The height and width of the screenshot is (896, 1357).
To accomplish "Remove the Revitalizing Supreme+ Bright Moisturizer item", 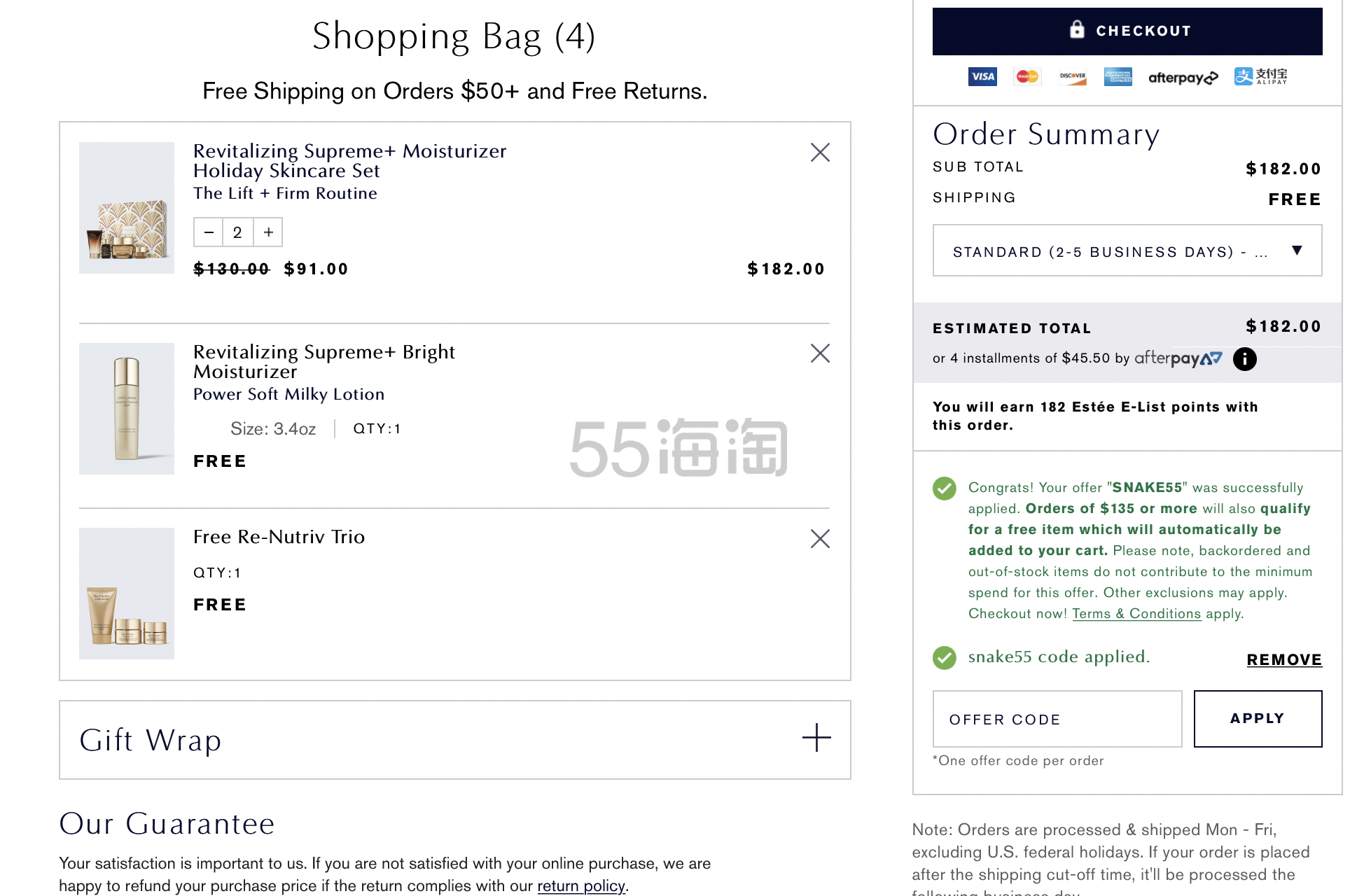I will [820, 353].
